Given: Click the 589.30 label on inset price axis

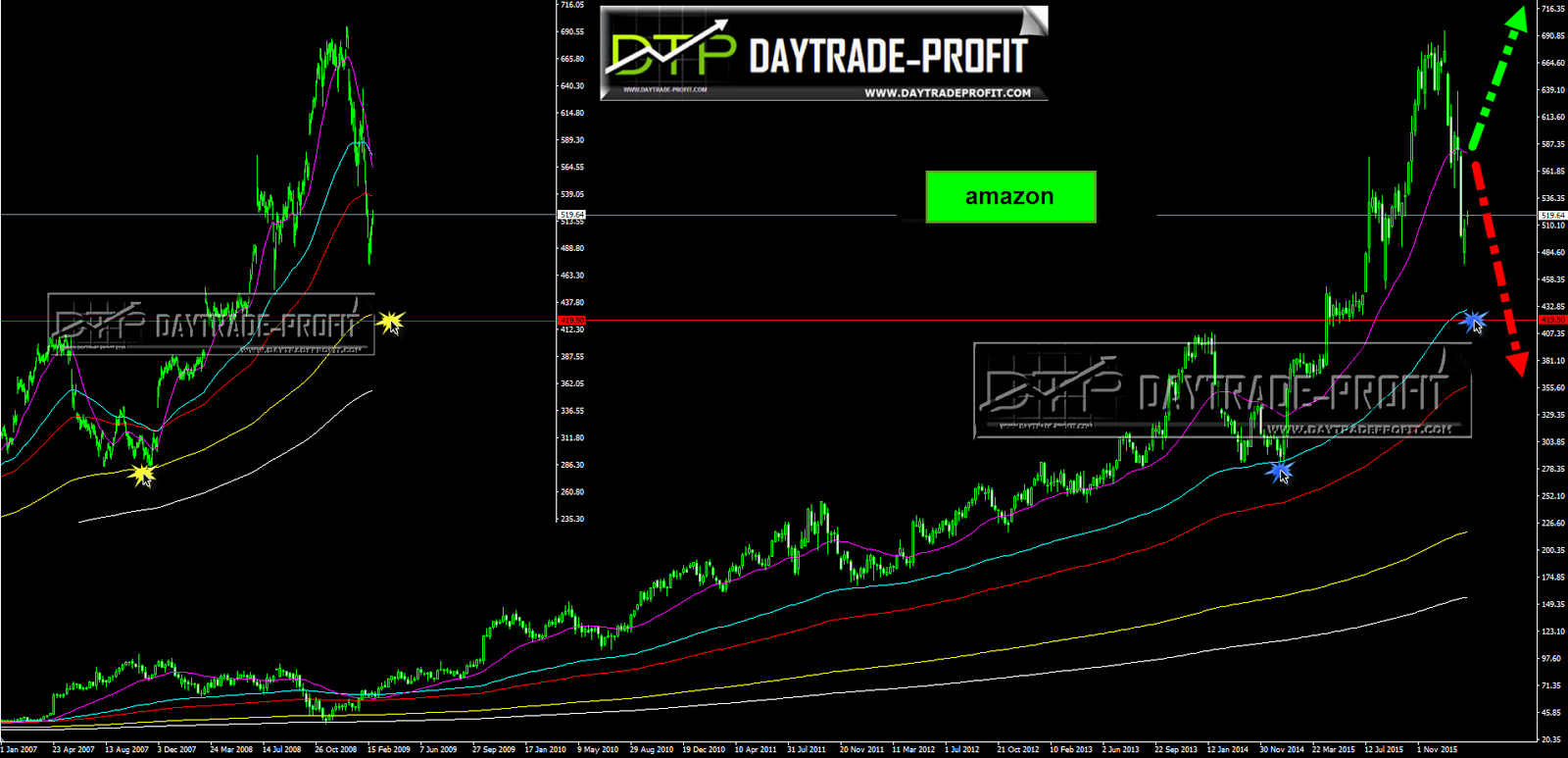Looking at the screenshot, I should click(x=572, y=140).
